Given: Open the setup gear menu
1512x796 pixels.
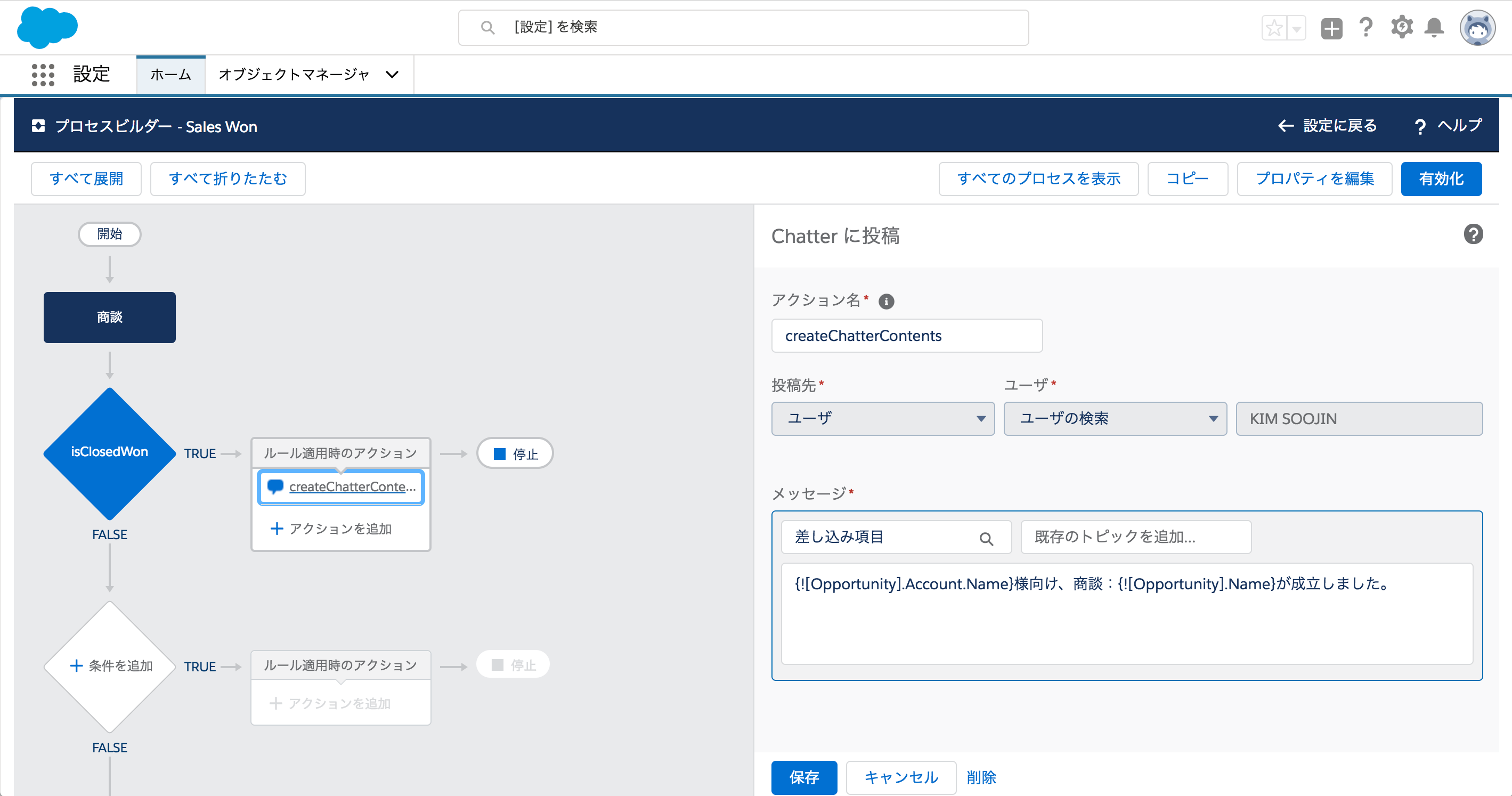Looking at the screenshot, I should click(x=1402, y=27).
